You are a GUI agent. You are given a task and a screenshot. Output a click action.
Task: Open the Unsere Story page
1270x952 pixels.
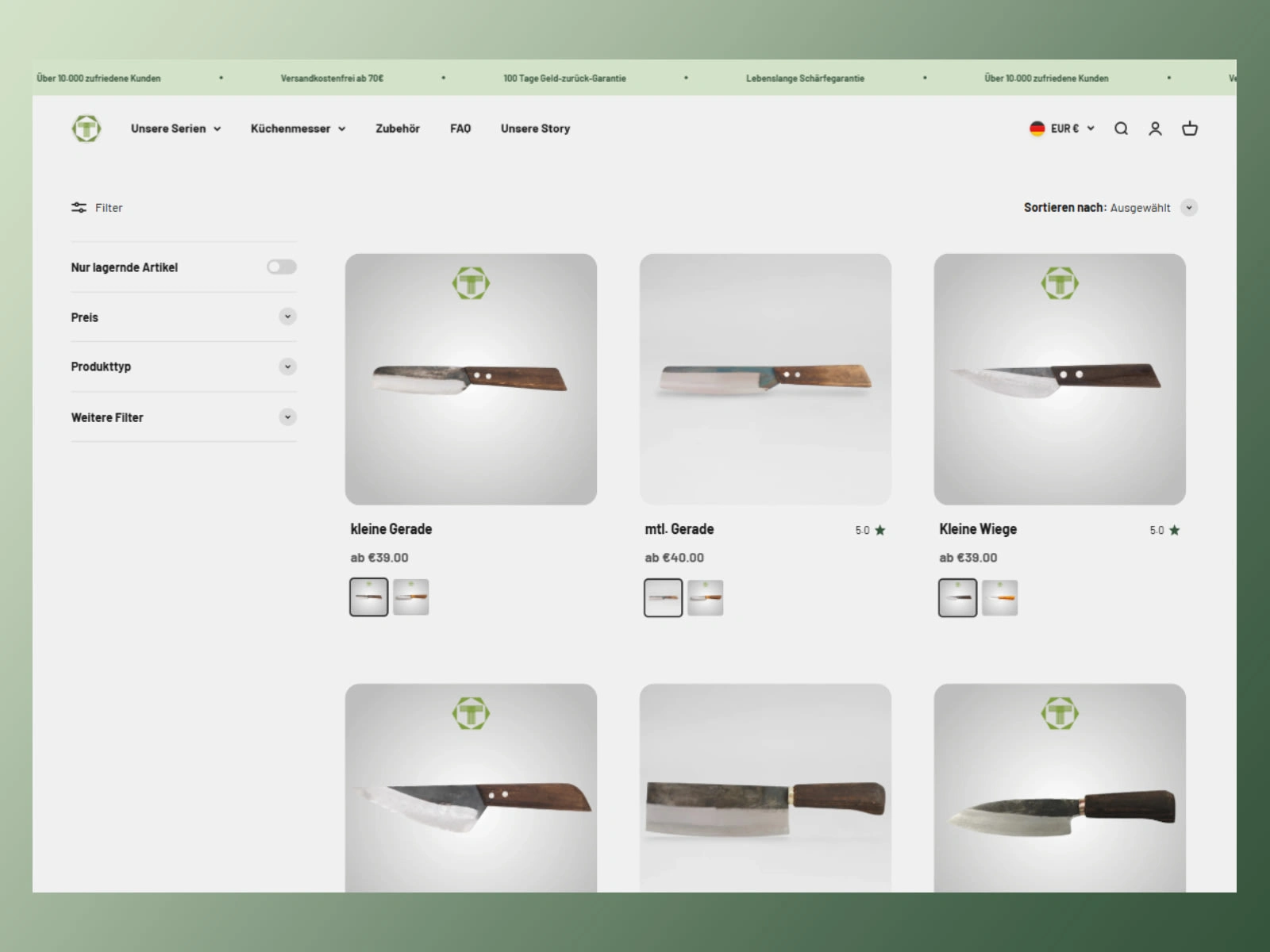pos(535,129)
